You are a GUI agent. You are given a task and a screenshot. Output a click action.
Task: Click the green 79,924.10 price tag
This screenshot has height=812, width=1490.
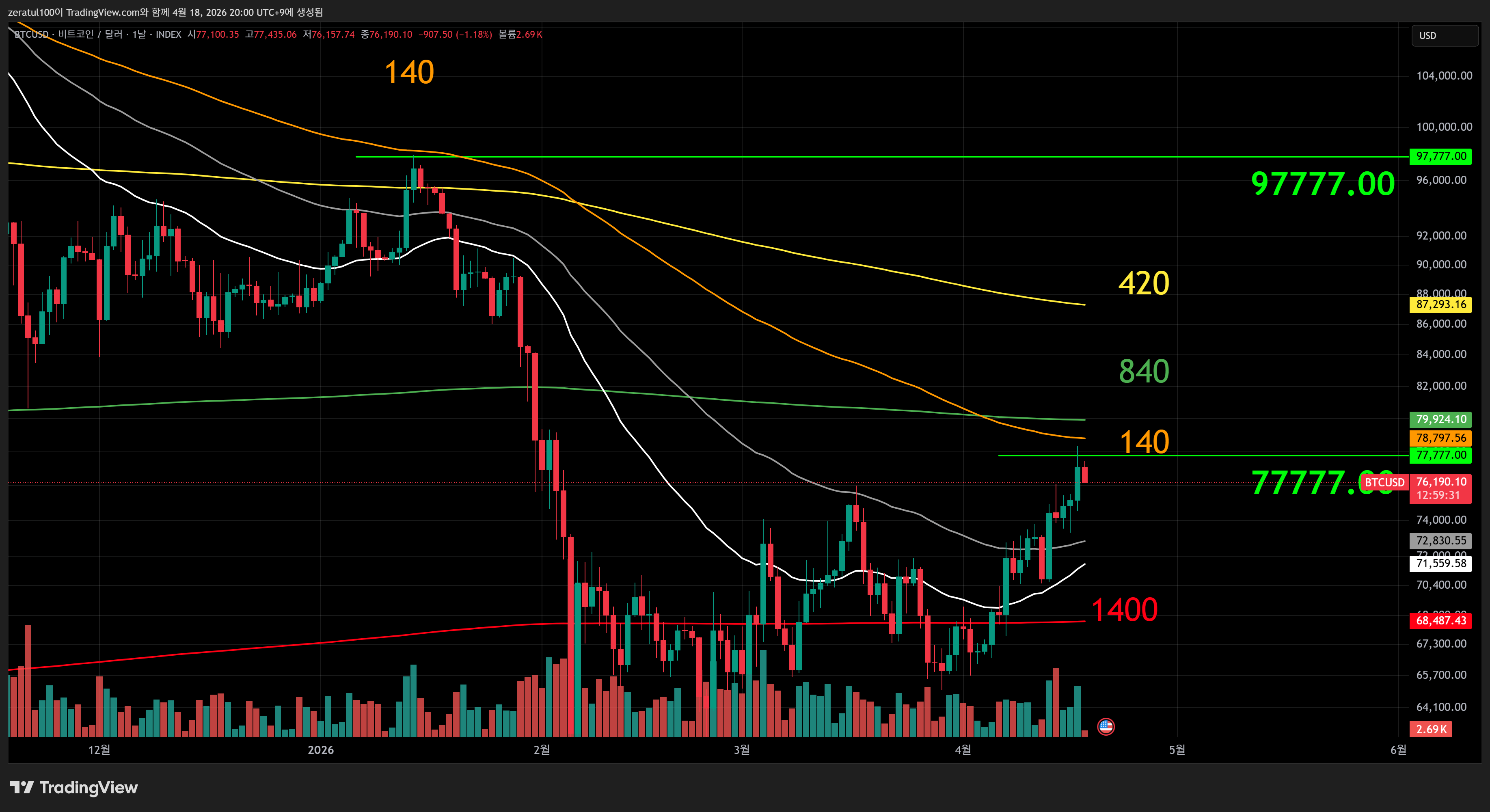pos(1440,419)
